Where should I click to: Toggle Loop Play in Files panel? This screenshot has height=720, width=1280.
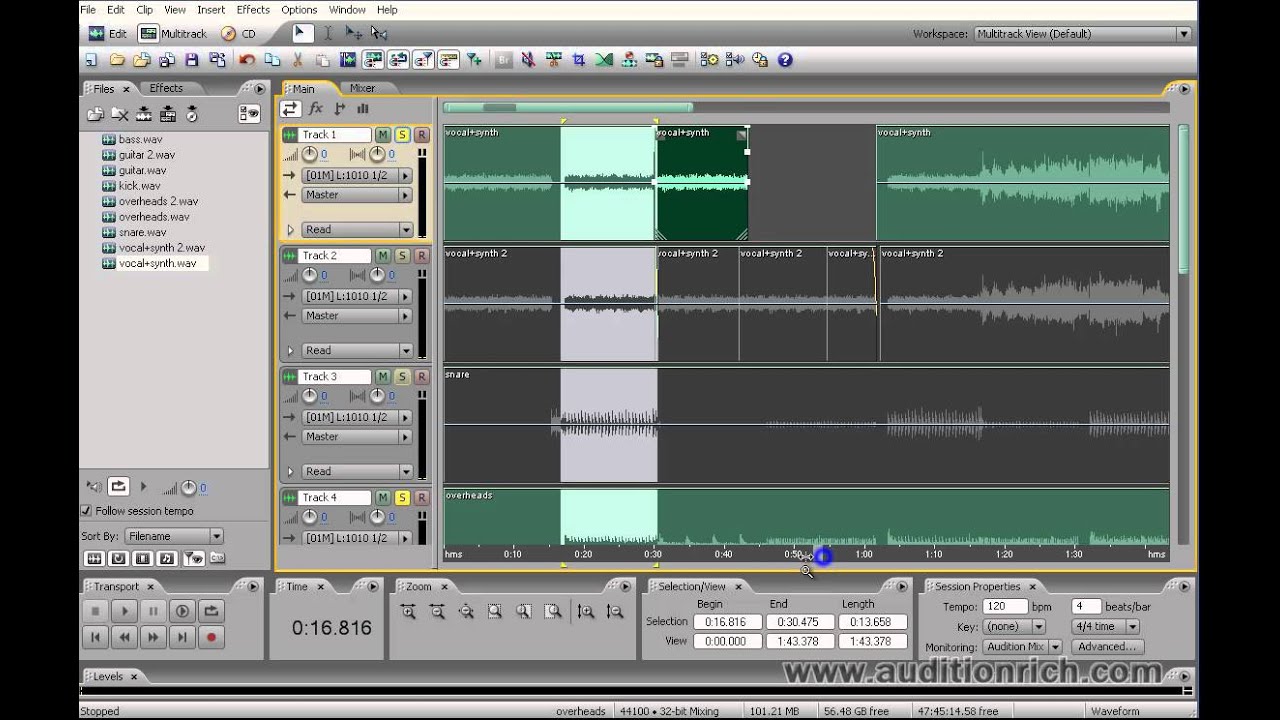[x=118, y=487]
